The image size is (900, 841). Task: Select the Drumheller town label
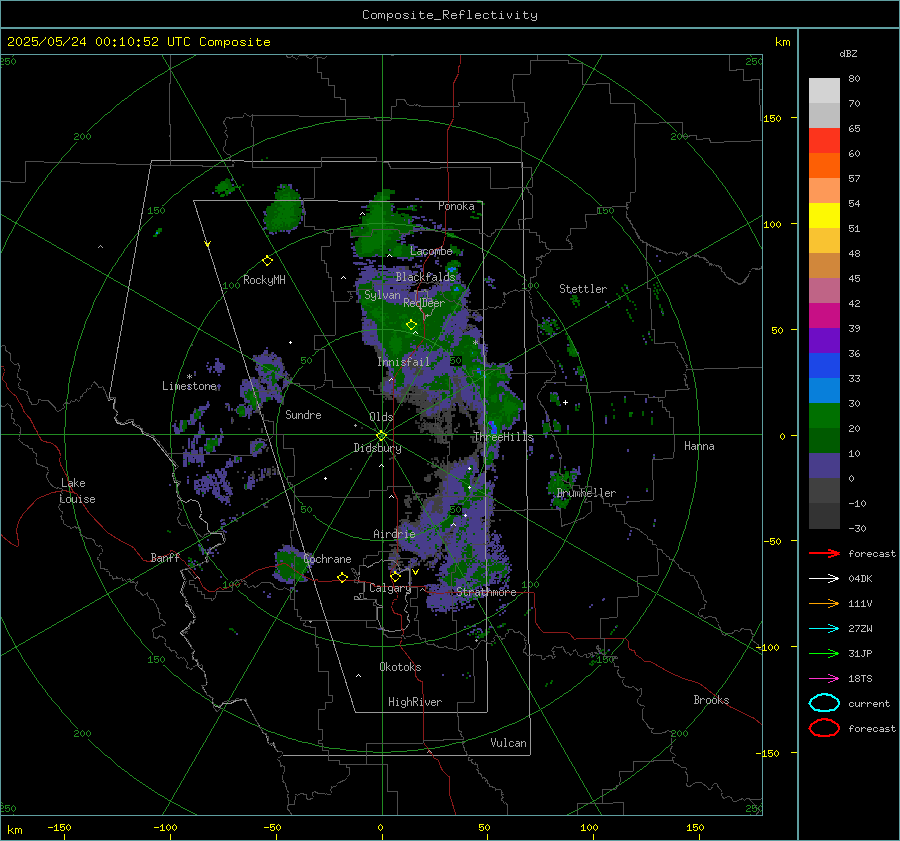(x=586, y=493)
